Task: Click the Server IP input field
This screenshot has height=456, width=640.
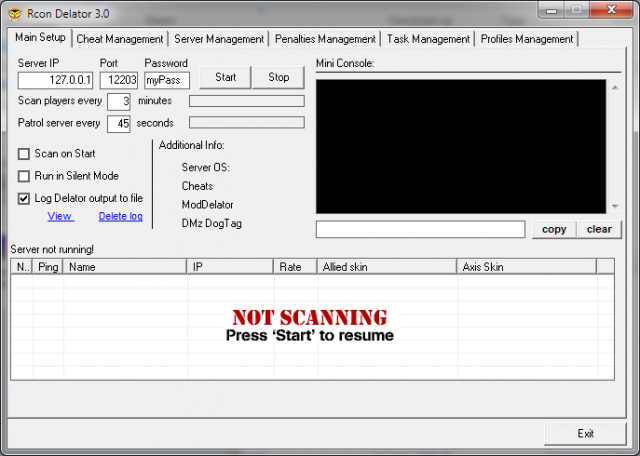Action: coord(55,80)
